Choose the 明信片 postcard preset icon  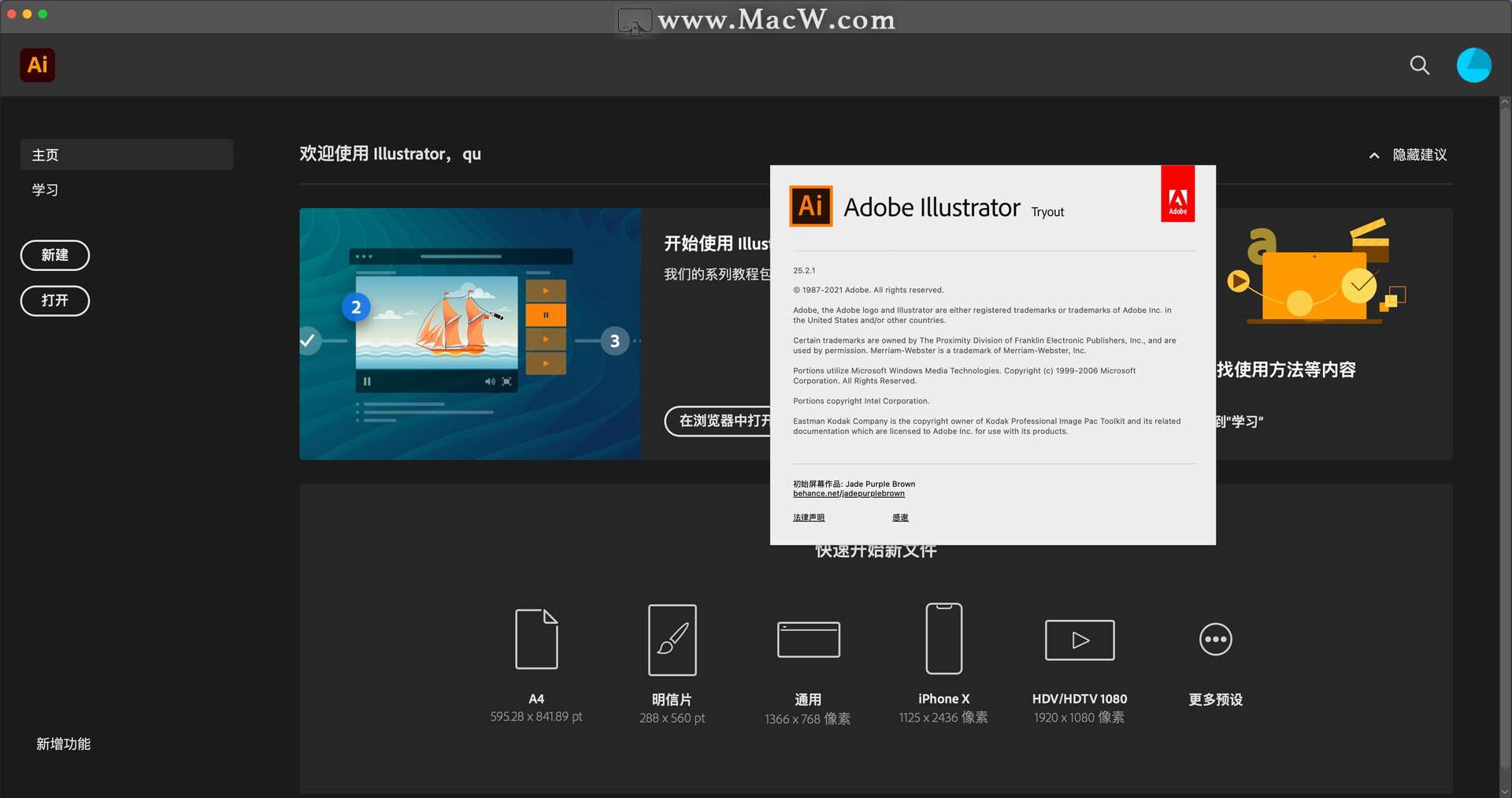pos(672,640)
